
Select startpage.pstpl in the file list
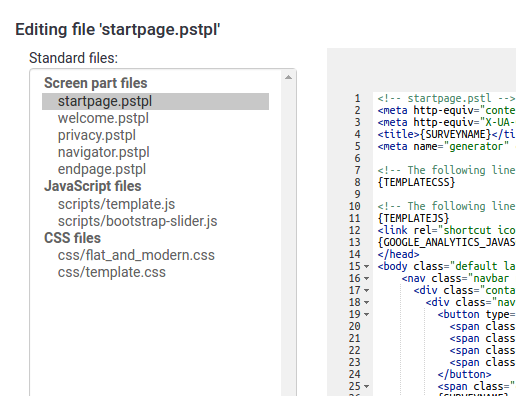[155, 101]
